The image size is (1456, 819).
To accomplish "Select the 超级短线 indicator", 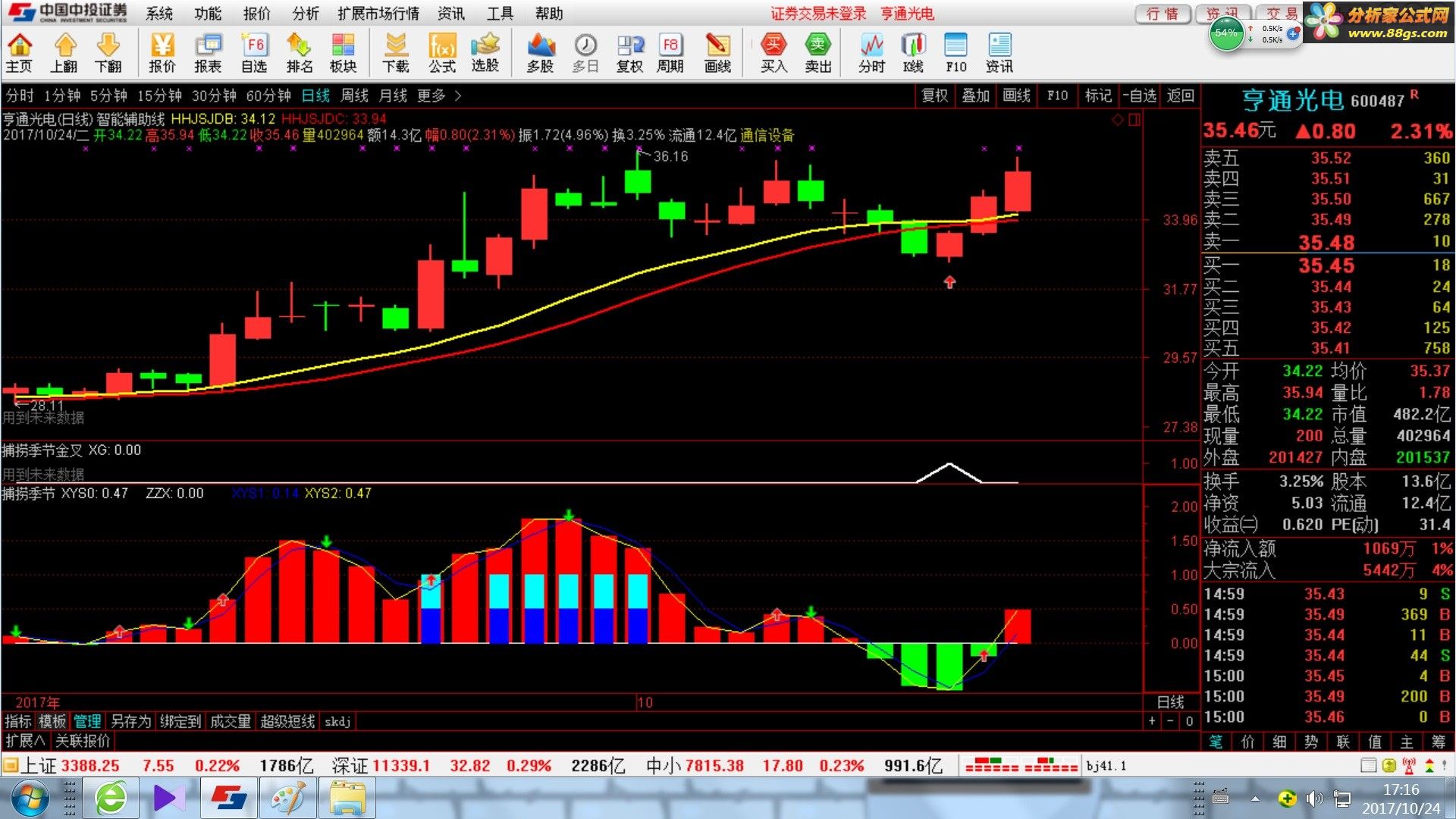I will point(287,721).
